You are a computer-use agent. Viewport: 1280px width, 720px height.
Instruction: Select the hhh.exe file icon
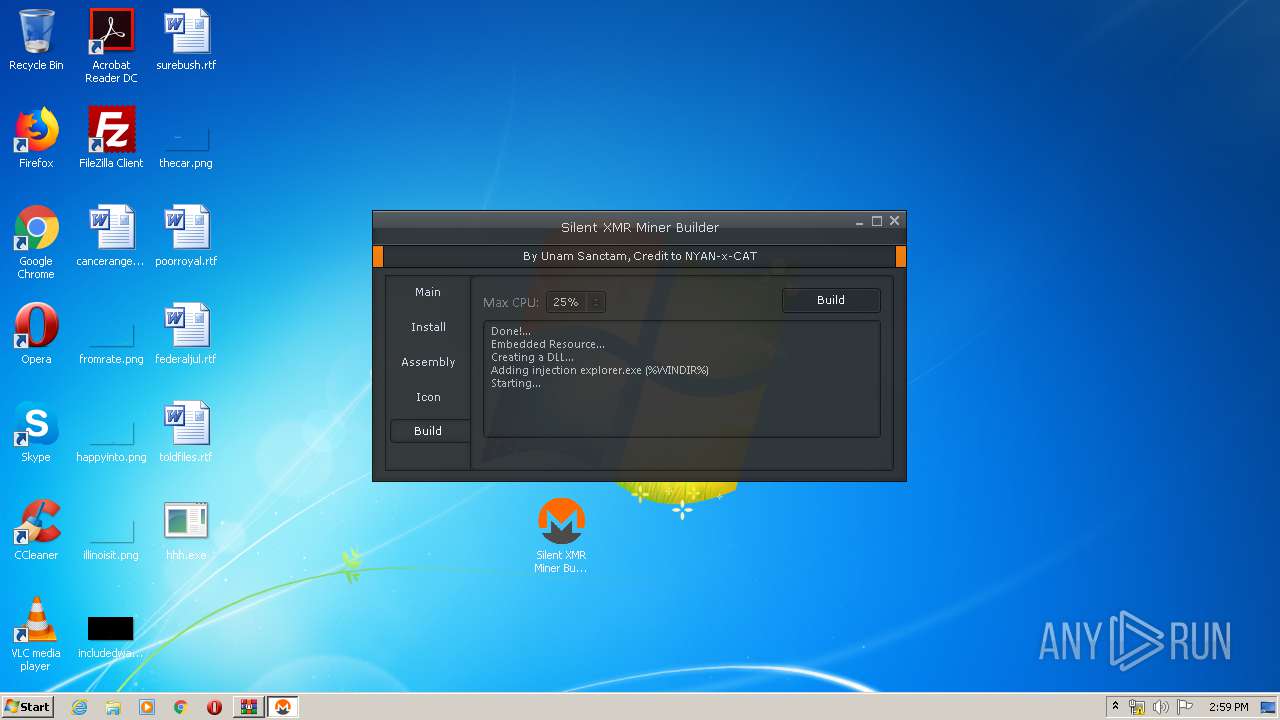coord(186,530)
